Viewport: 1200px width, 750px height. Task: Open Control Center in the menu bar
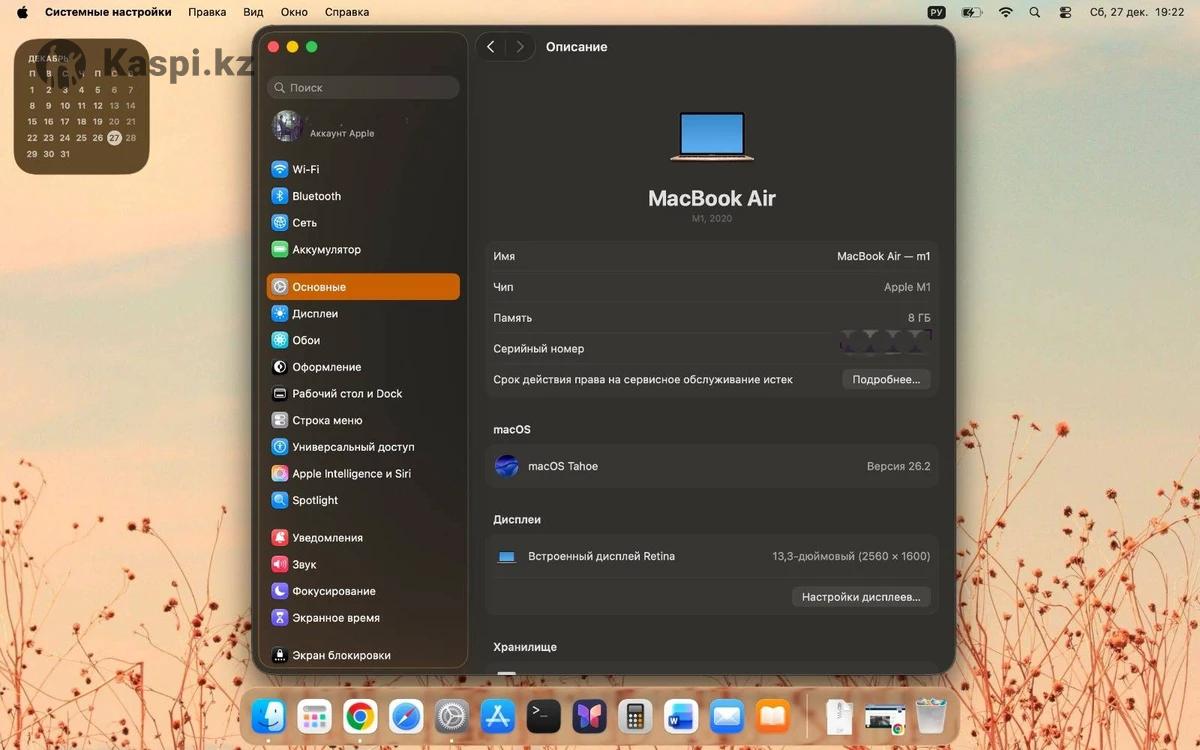pyautogui.click(x=1064, y=12)
